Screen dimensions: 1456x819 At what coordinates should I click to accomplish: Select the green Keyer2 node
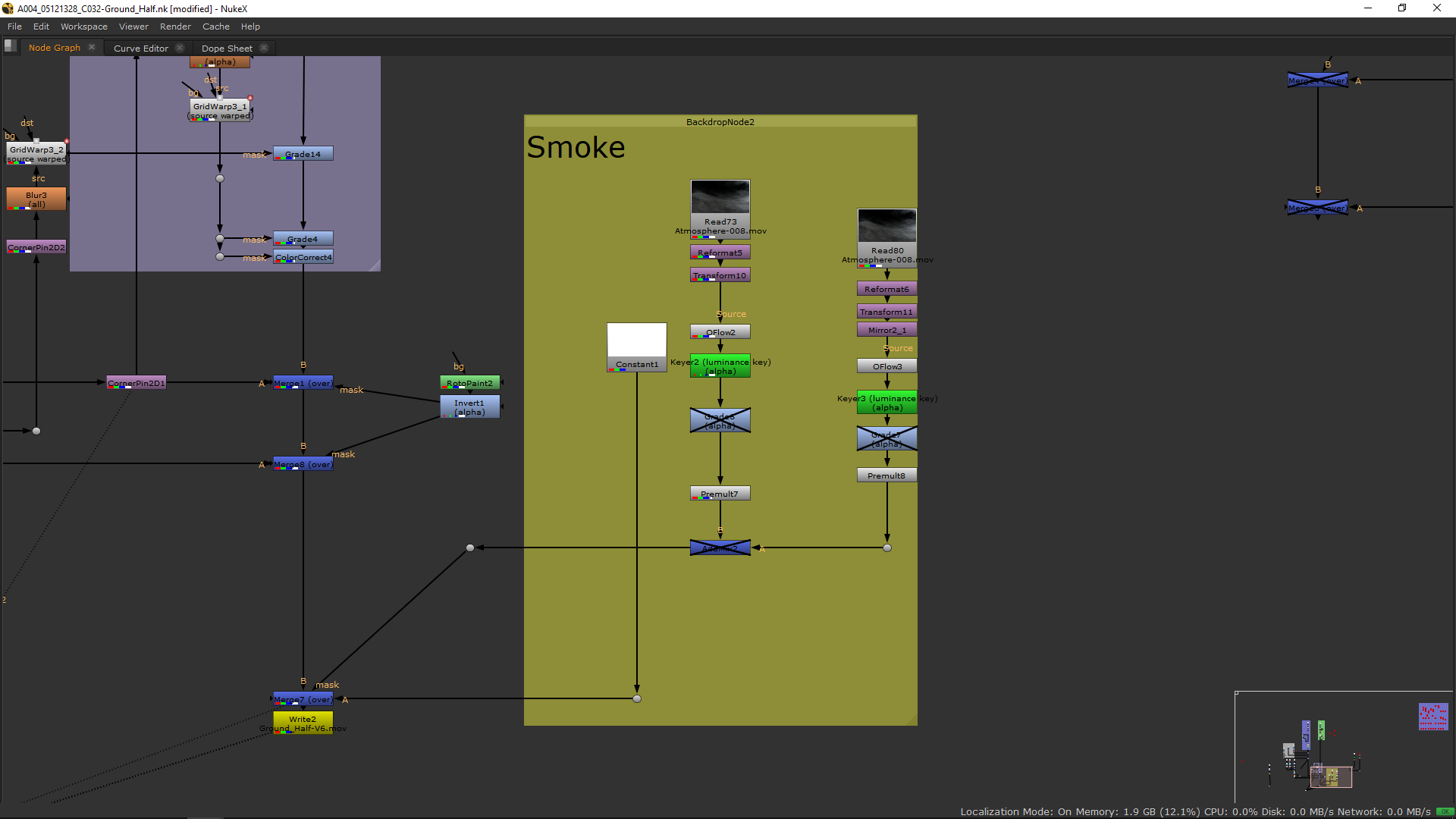coord(720,366)
